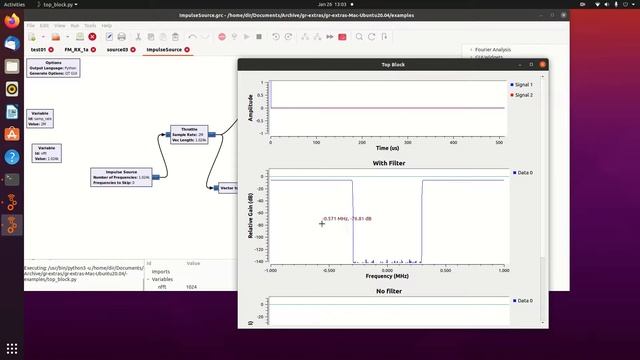Click the Throttle block output port
This screenshot has height=360, width=640.
[x=212, y=134]
